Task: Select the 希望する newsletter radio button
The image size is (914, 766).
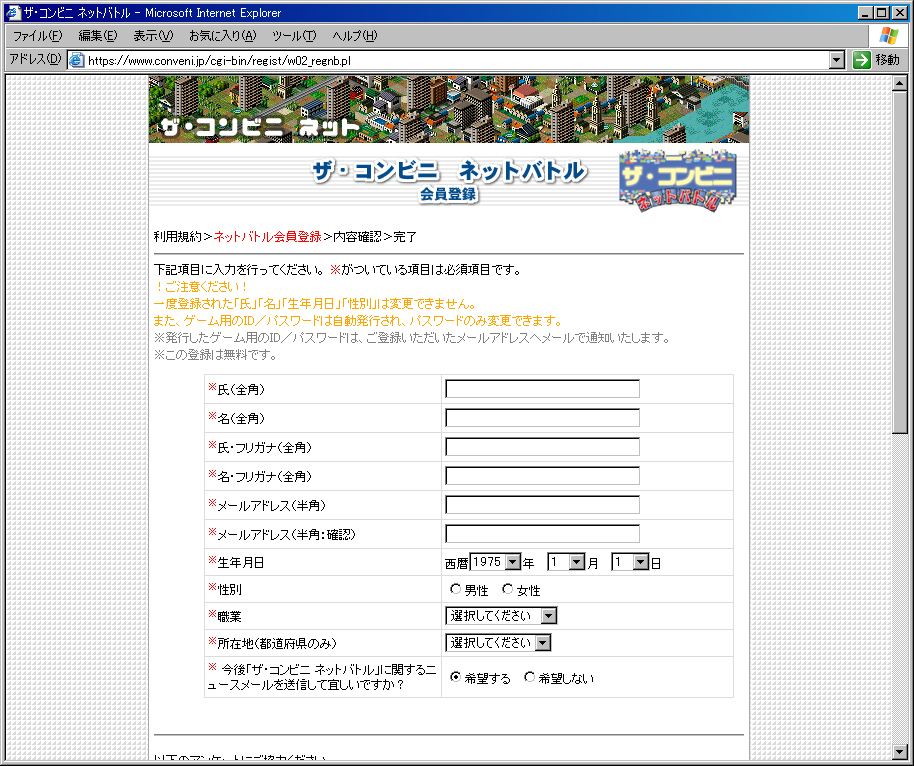Action: (x=455, y=677)
